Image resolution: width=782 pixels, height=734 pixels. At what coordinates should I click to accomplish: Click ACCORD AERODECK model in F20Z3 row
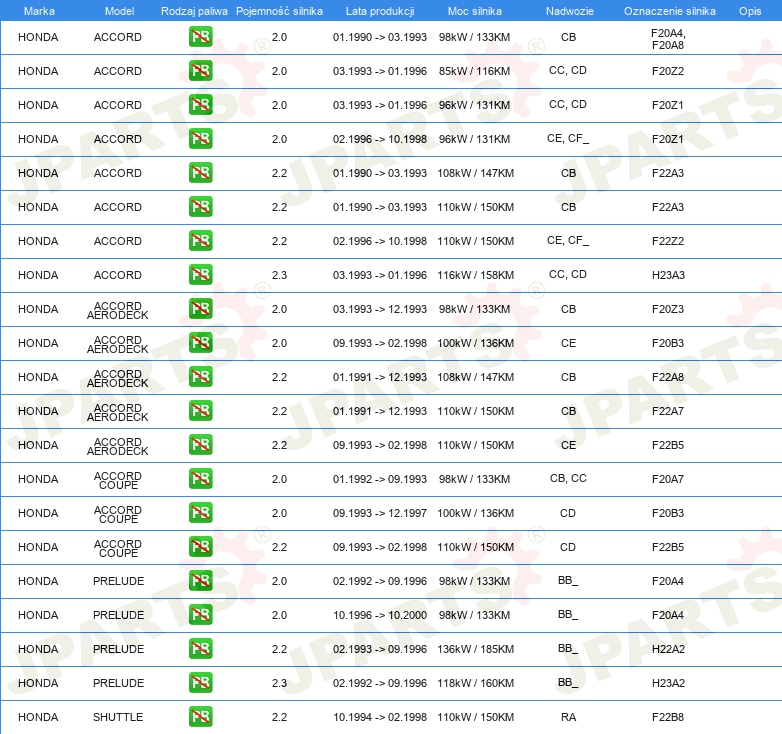pos(118,310)
